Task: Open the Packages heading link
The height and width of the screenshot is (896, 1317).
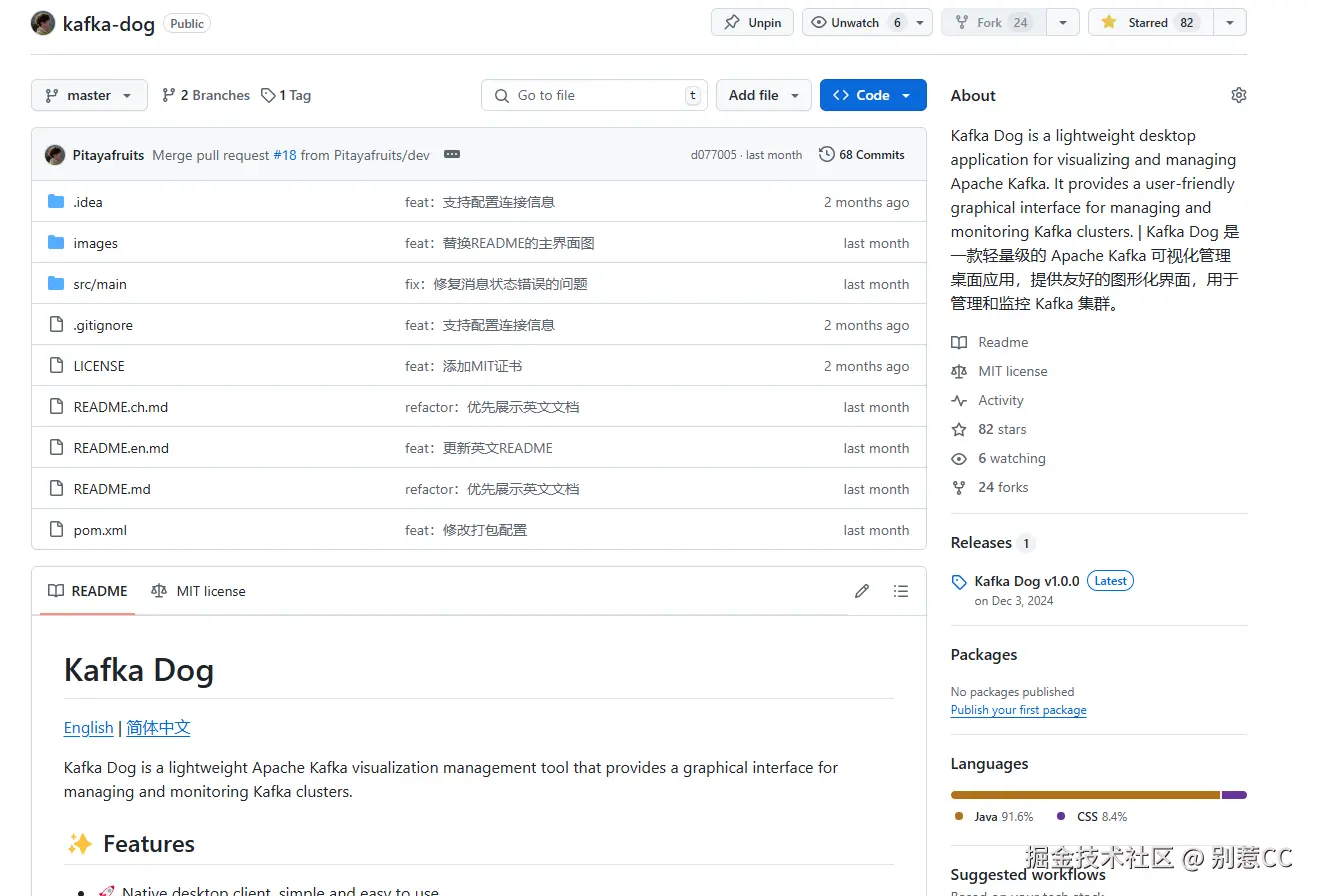Action: 984,655
